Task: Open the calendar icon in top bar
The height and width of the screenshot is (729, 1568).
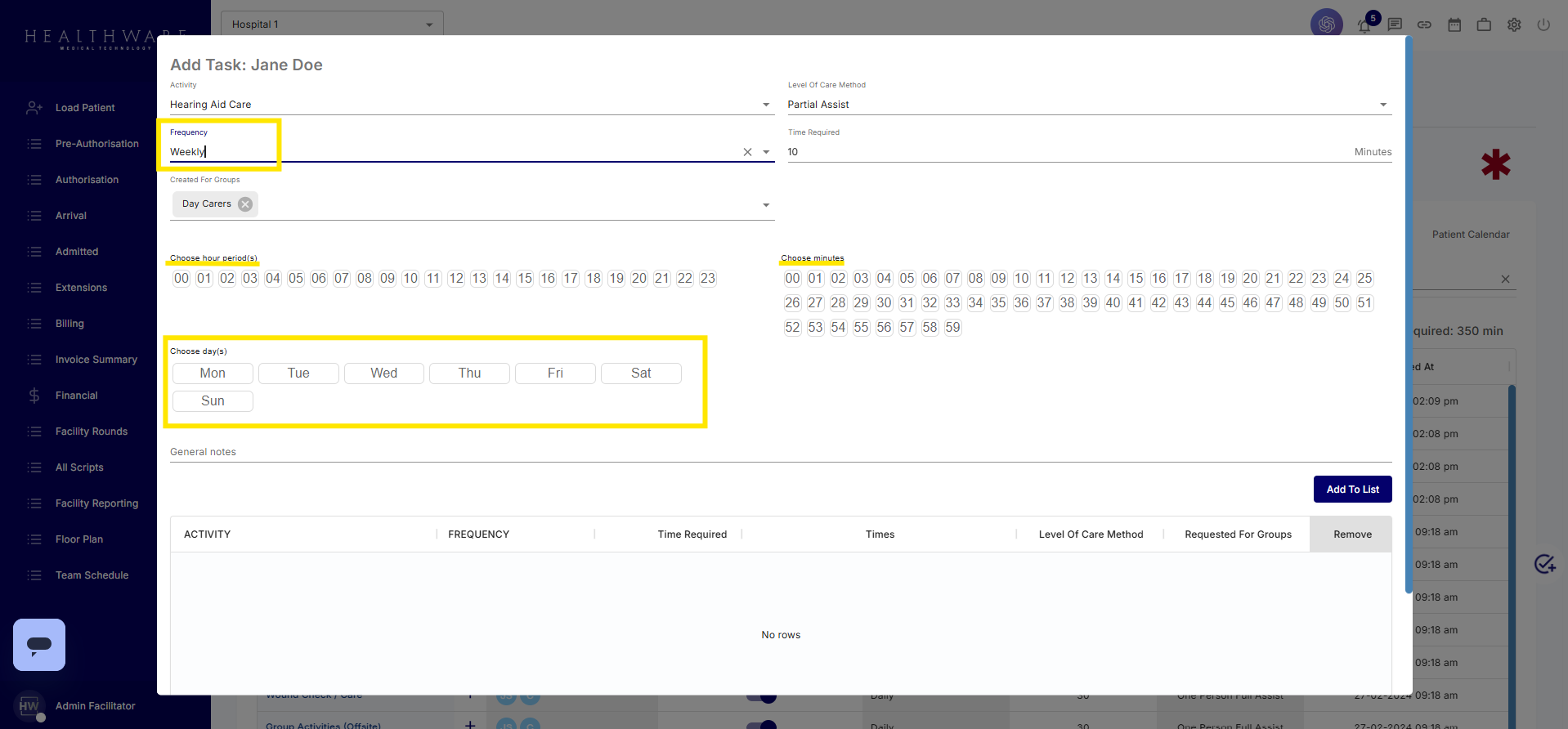Action: pos(1454,25)
